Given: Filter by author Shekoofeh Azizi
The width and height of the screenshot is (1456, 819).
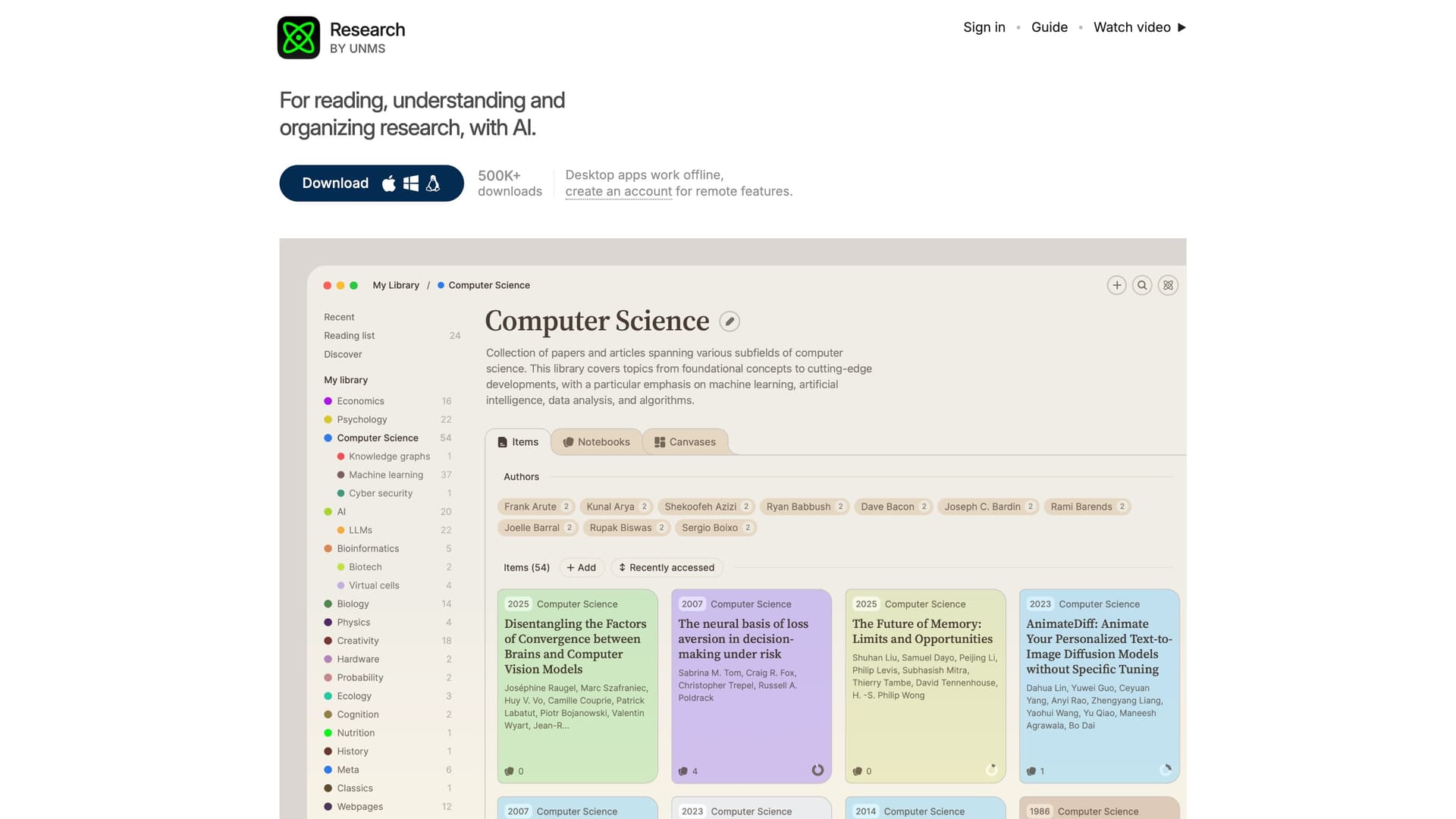Looking at the screenshot, I should point(706,507).
